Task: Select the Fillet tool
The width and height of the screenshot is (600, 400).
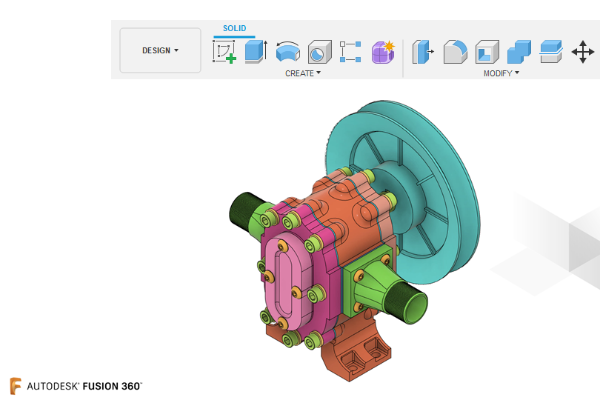Action: (x=455, y=51)
